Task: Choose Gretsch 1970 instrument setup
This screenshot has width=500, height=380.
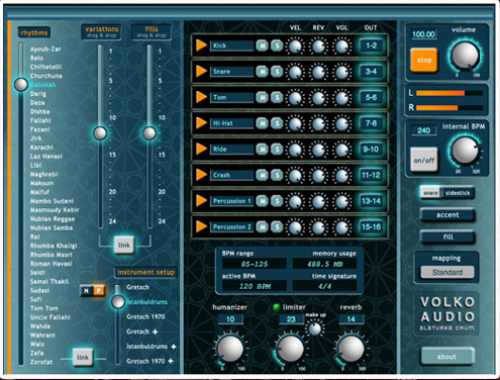Action: [146, 317]
